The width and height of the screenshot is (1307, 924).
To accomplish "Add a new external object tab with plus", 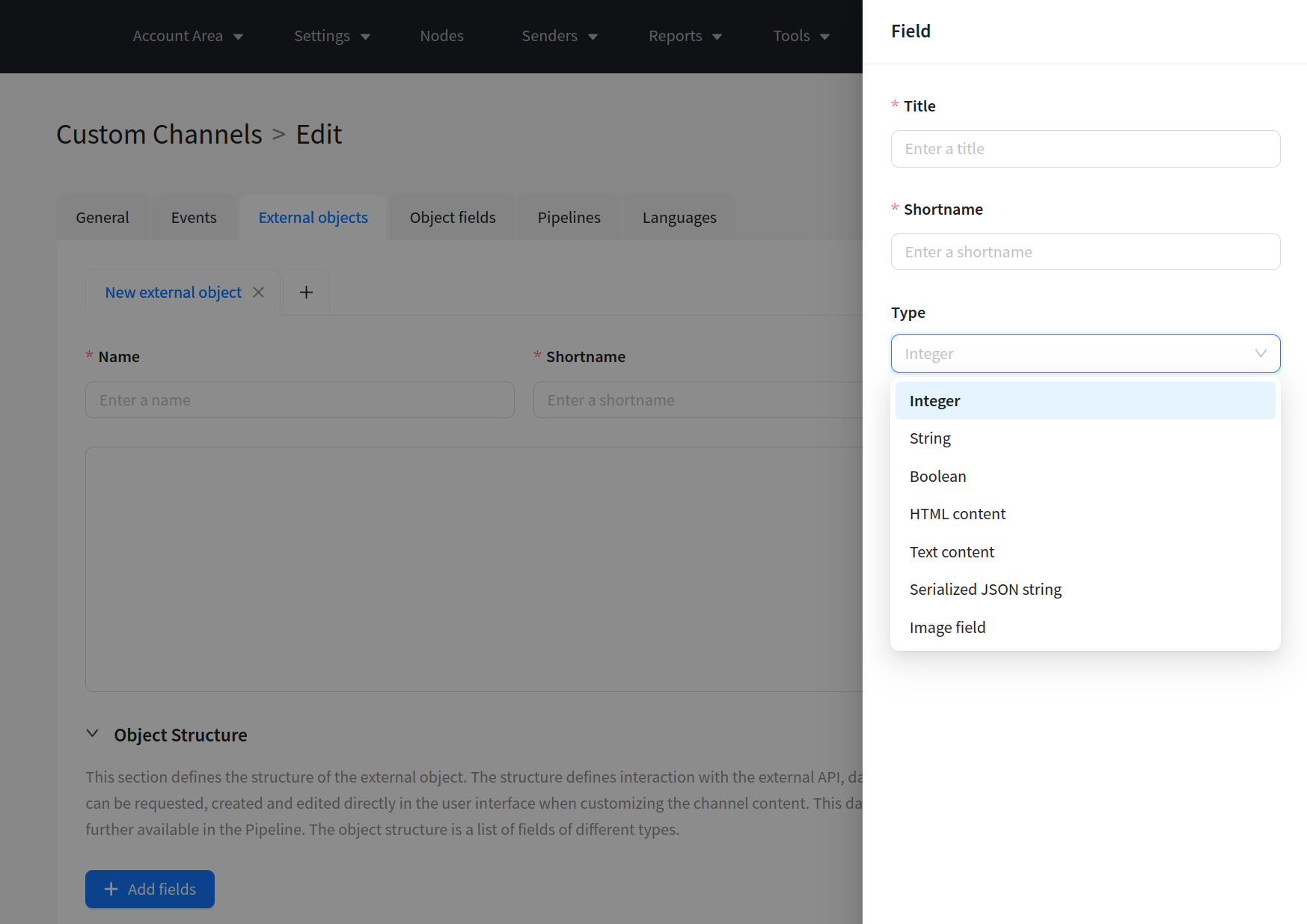I will [x=306, y=293].
